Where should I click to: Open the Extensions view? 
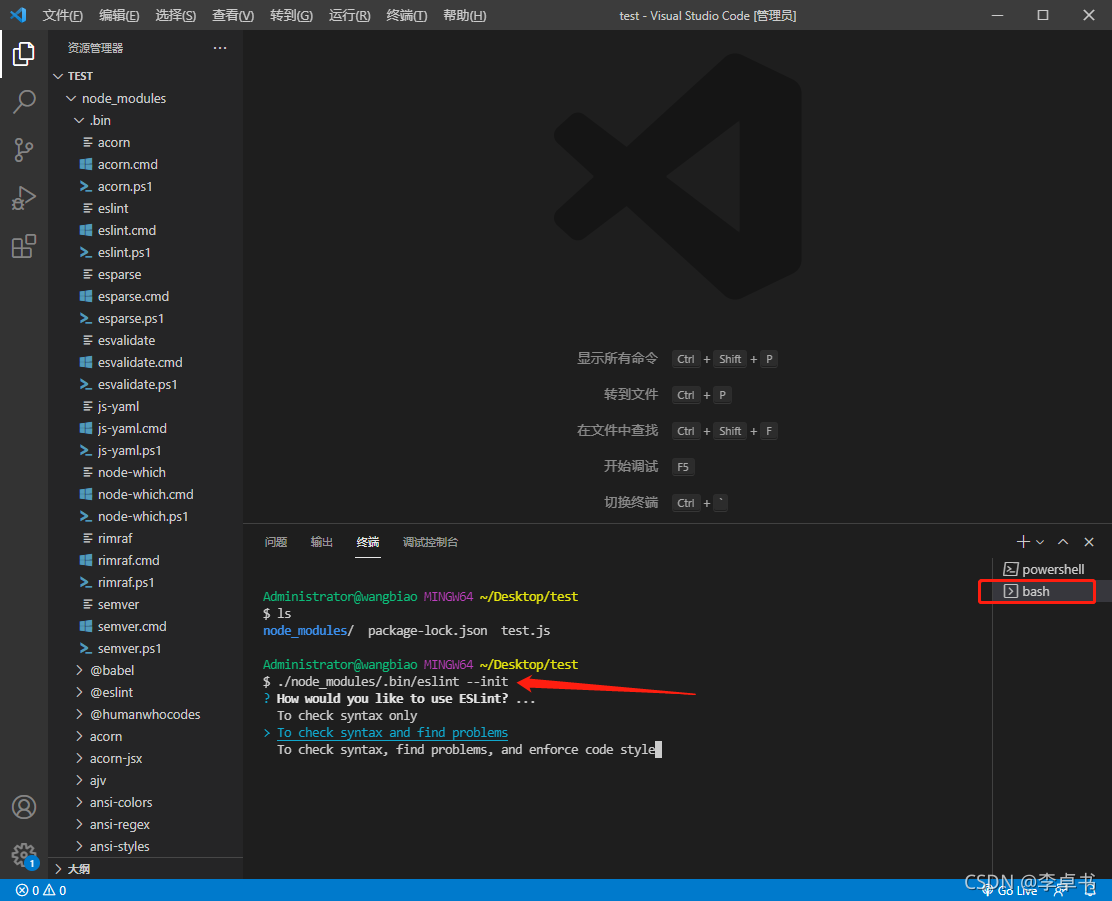point(23,246)
